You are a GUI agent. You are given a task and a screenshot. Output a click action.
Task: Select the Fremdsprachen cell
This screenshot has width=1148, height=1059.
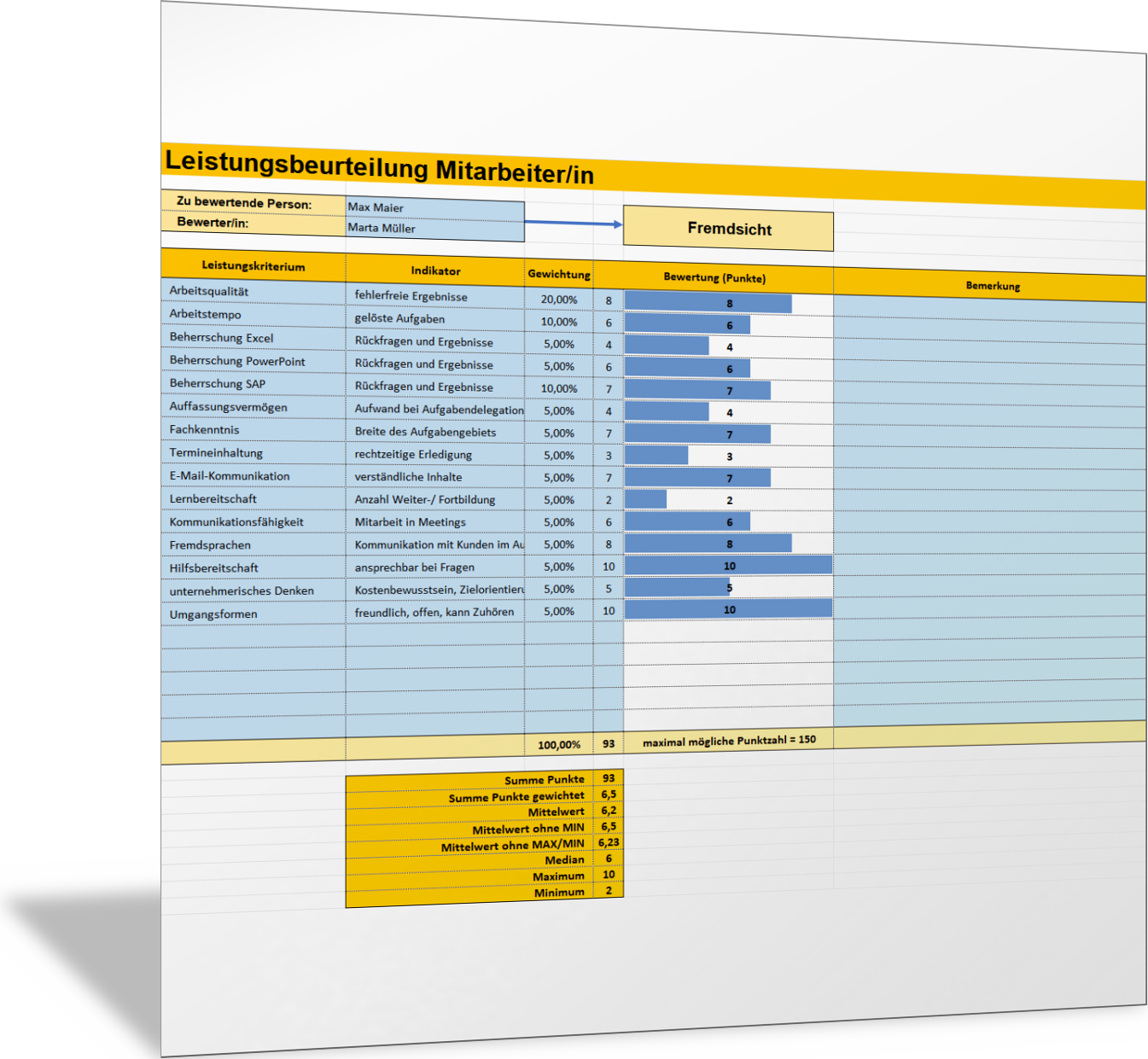(x=253, y=545)
